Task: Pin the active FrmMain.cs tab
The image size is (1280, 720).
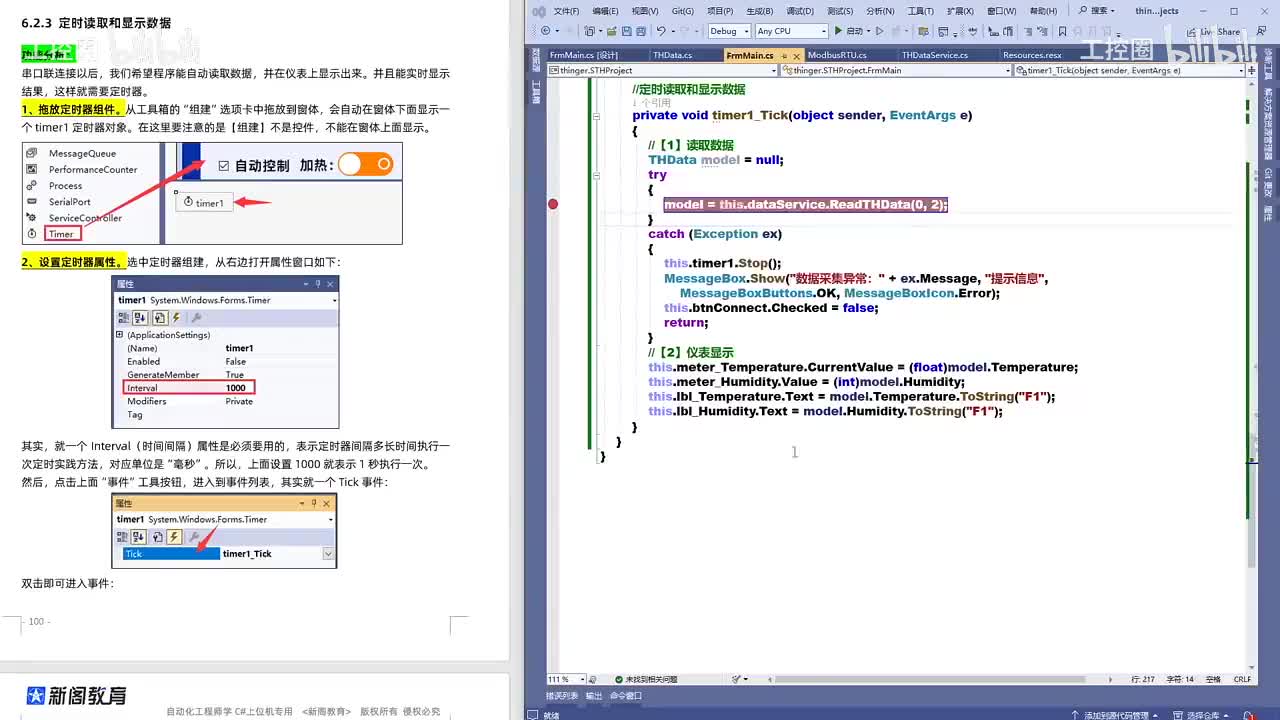Action: tap(784, 56)
